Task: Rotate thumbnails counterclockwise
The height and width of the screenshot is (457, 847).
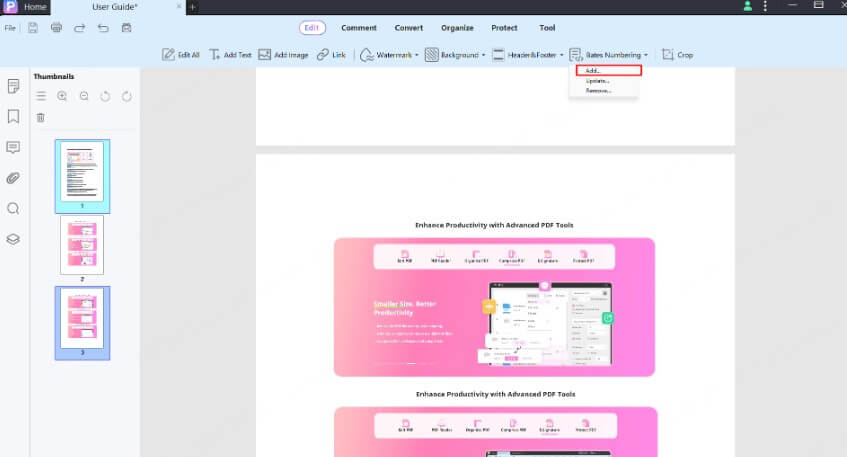Action: (105, 96)
